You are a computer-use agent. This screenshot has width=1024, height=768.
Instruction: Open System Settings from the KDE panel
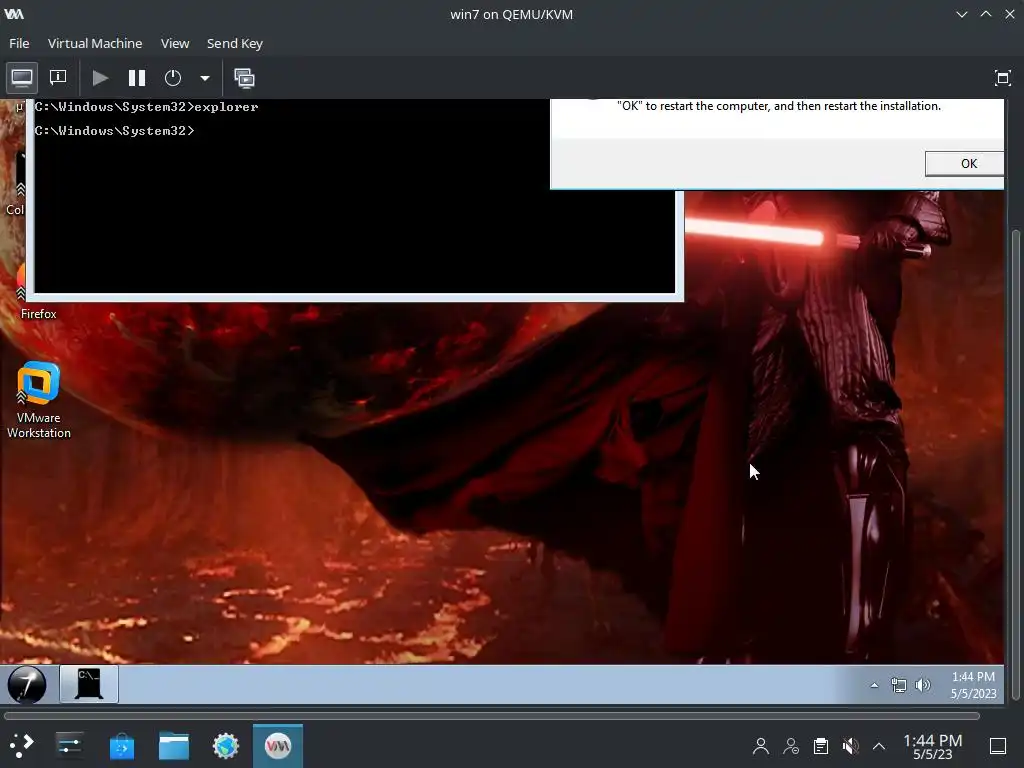point(69,745)
